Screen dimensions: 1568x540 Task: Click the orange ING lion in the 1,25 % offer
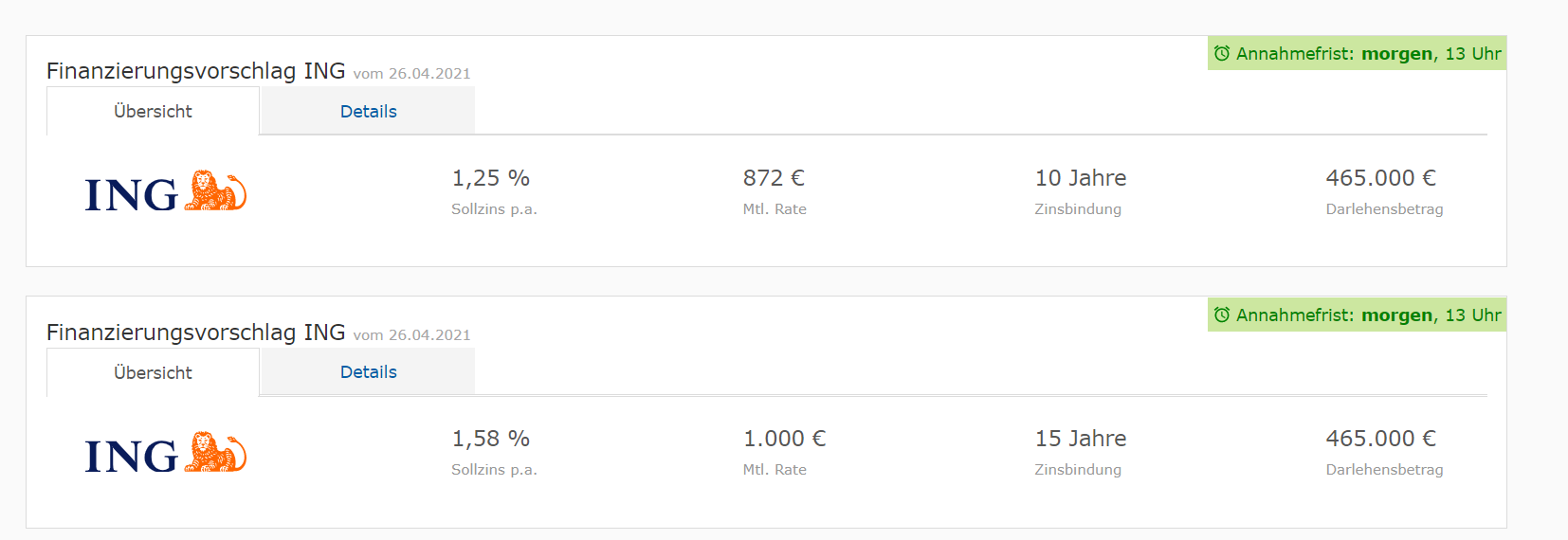(215, 191)
